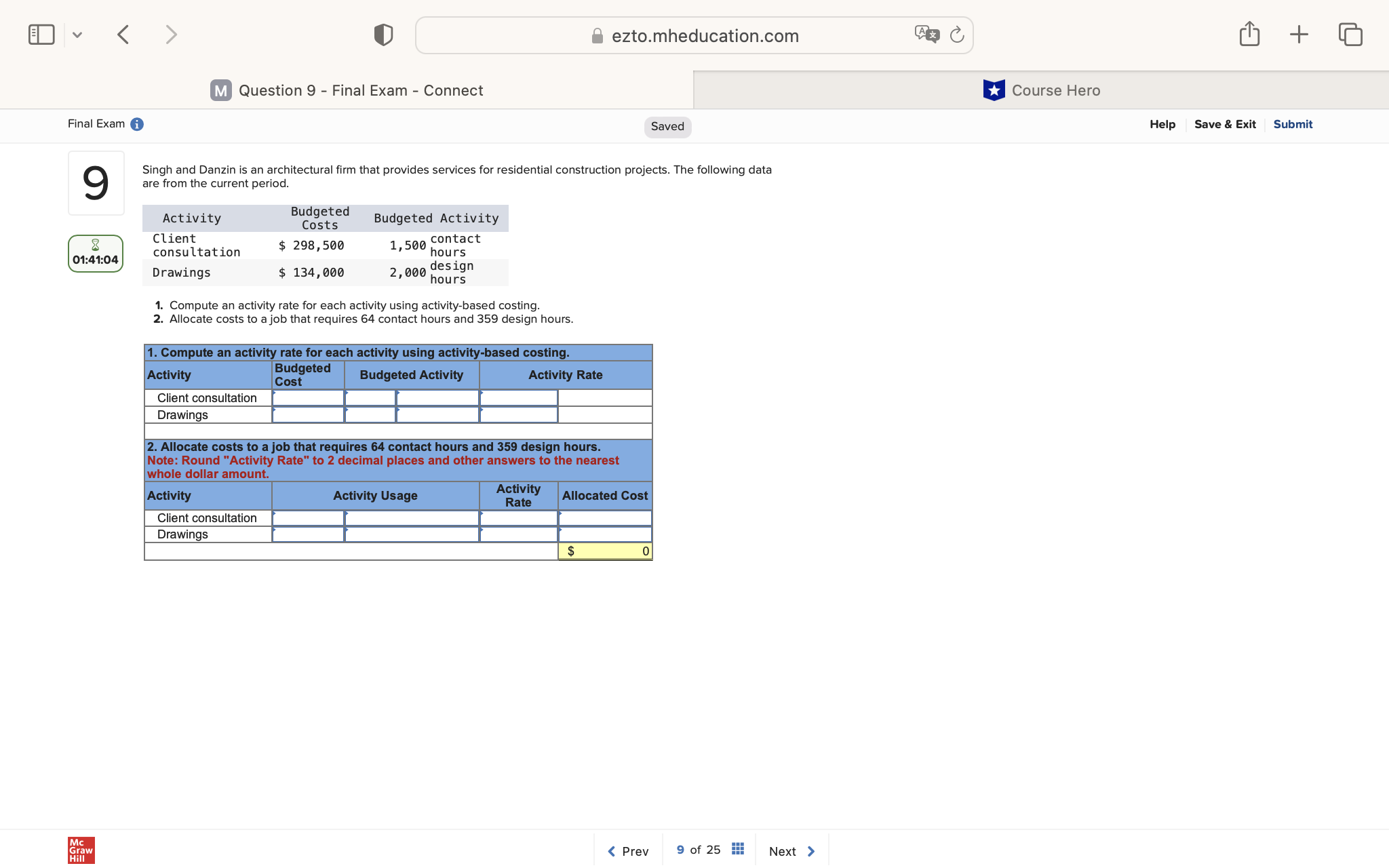Click the back navigation arrow
Image resolution: width=1389 pixels, height=868 pixels.
pyautogui.click(x=123, y=34)
